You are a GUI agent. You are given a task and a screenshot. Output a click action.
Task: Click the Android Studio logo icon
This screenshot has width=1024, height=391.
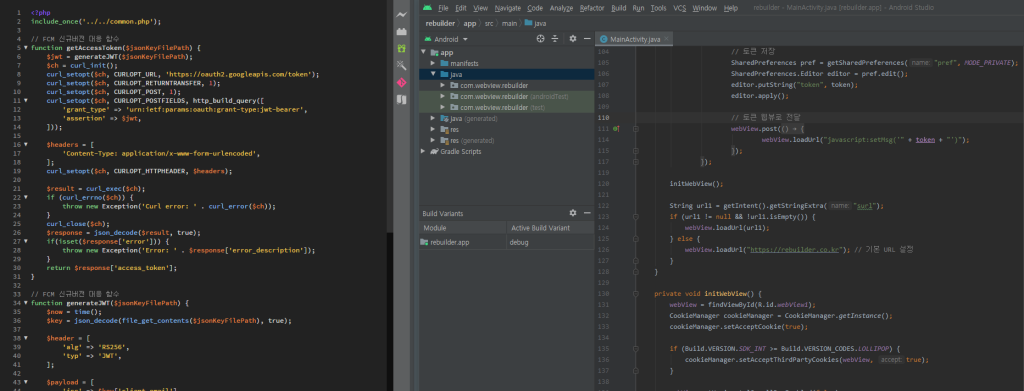[427, 8]
